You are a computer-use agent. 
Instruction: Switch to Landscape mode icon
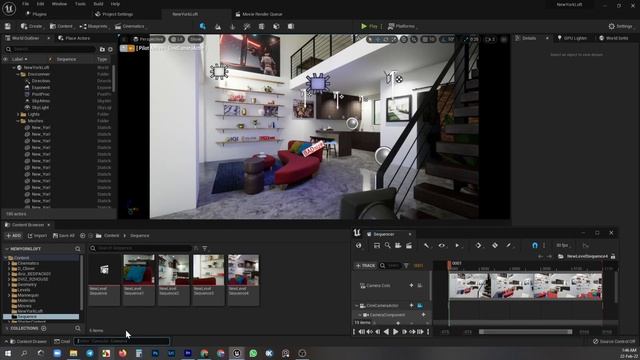218,27
